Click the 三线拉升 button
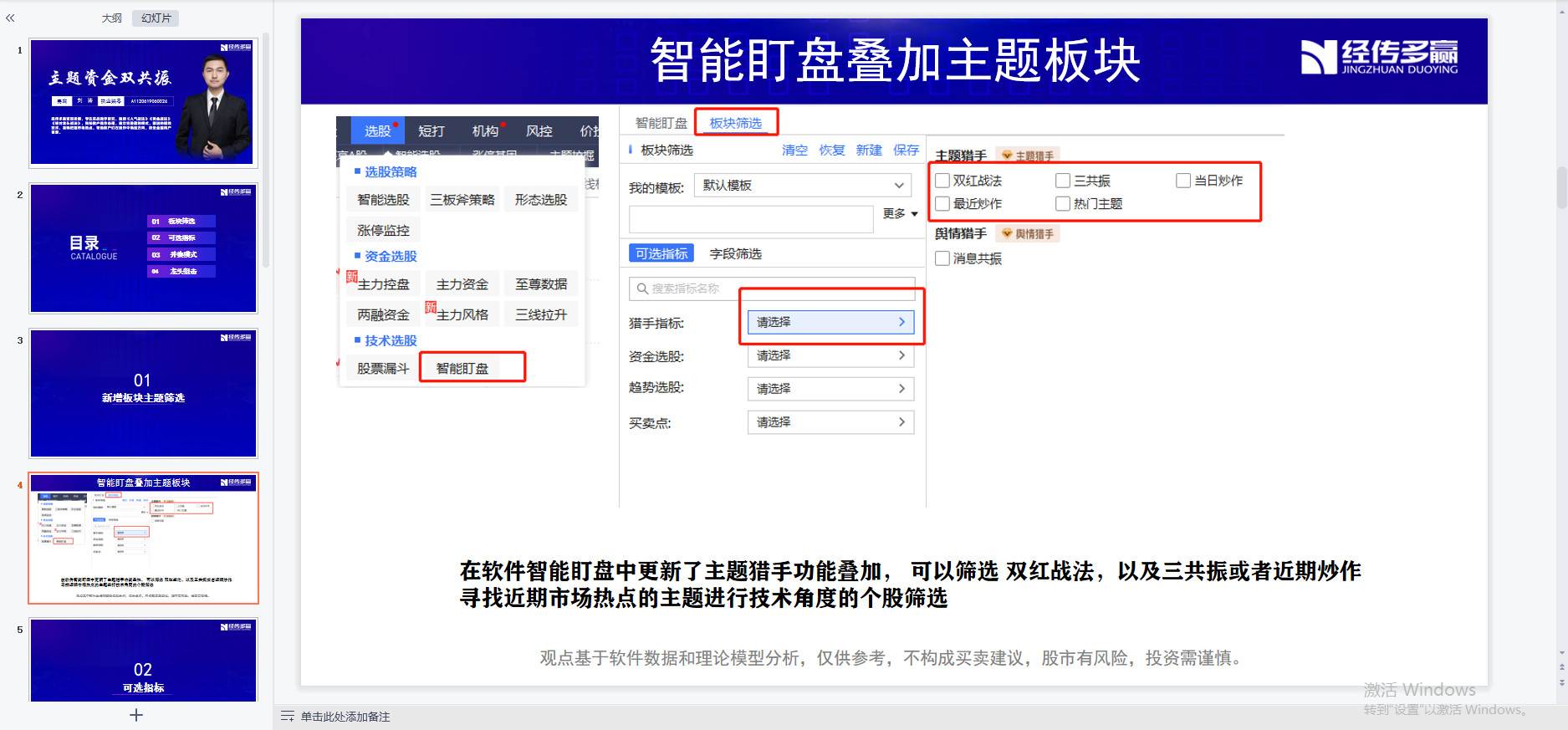The height and width of the screenshot is (730, 1568). point(541,315)
